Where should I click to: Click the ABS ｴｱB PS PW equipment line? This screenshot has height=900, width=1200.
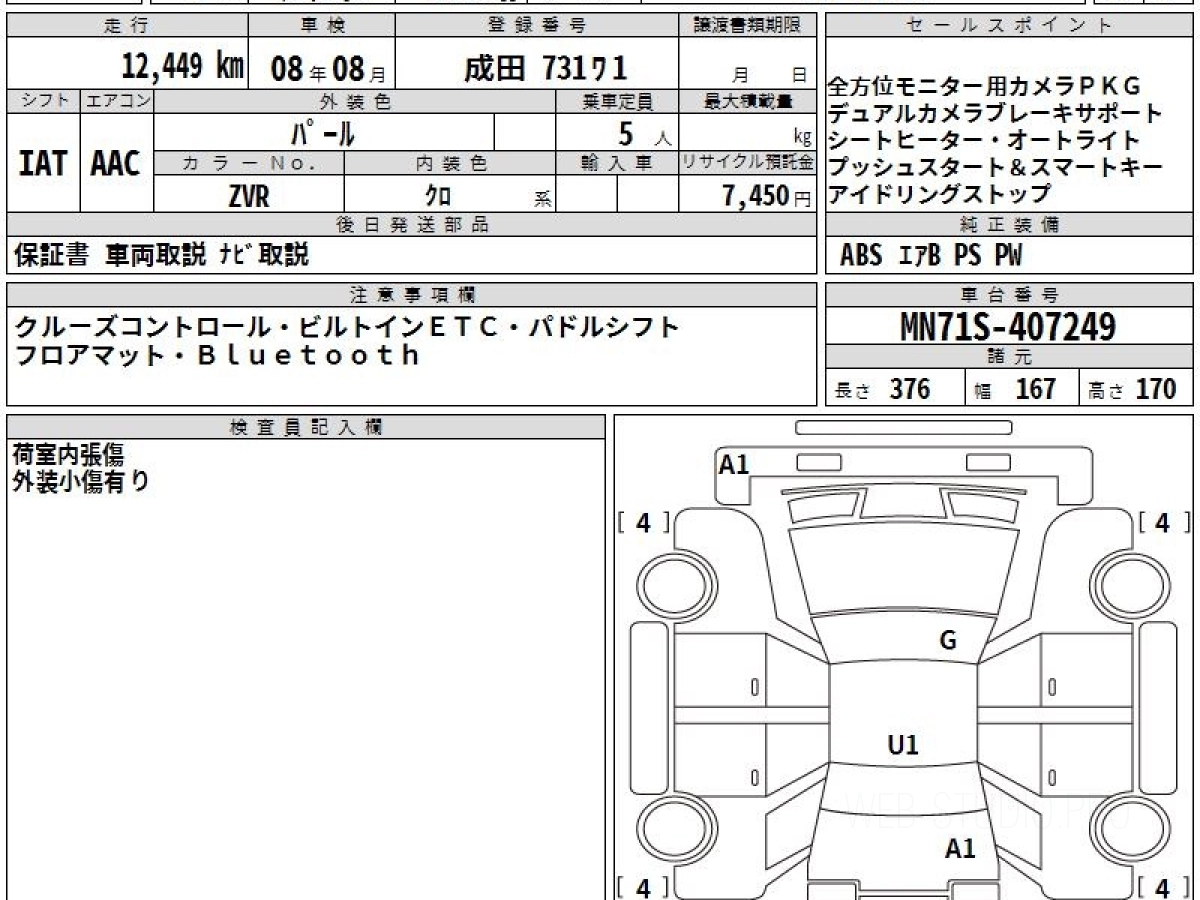tap(931, 256)
